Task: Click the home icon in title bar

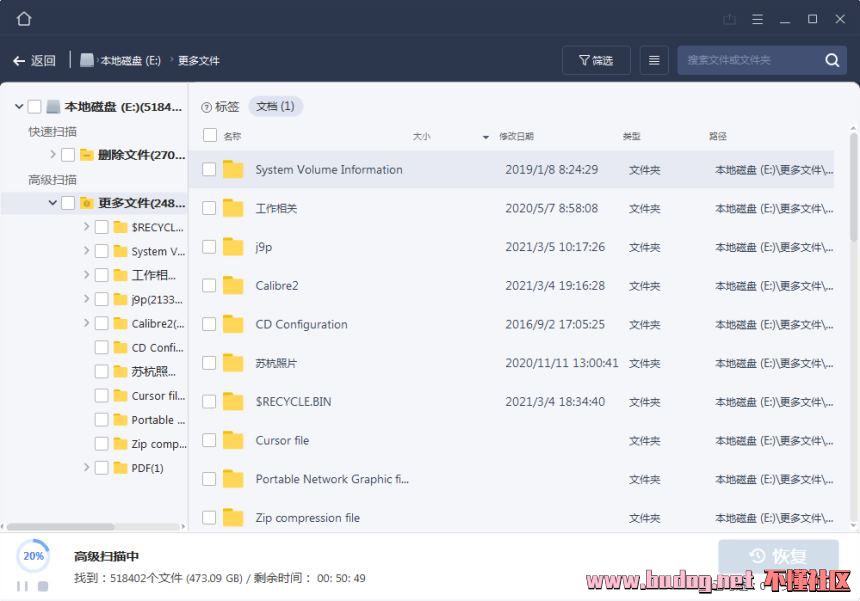Action: coord(24,19)
